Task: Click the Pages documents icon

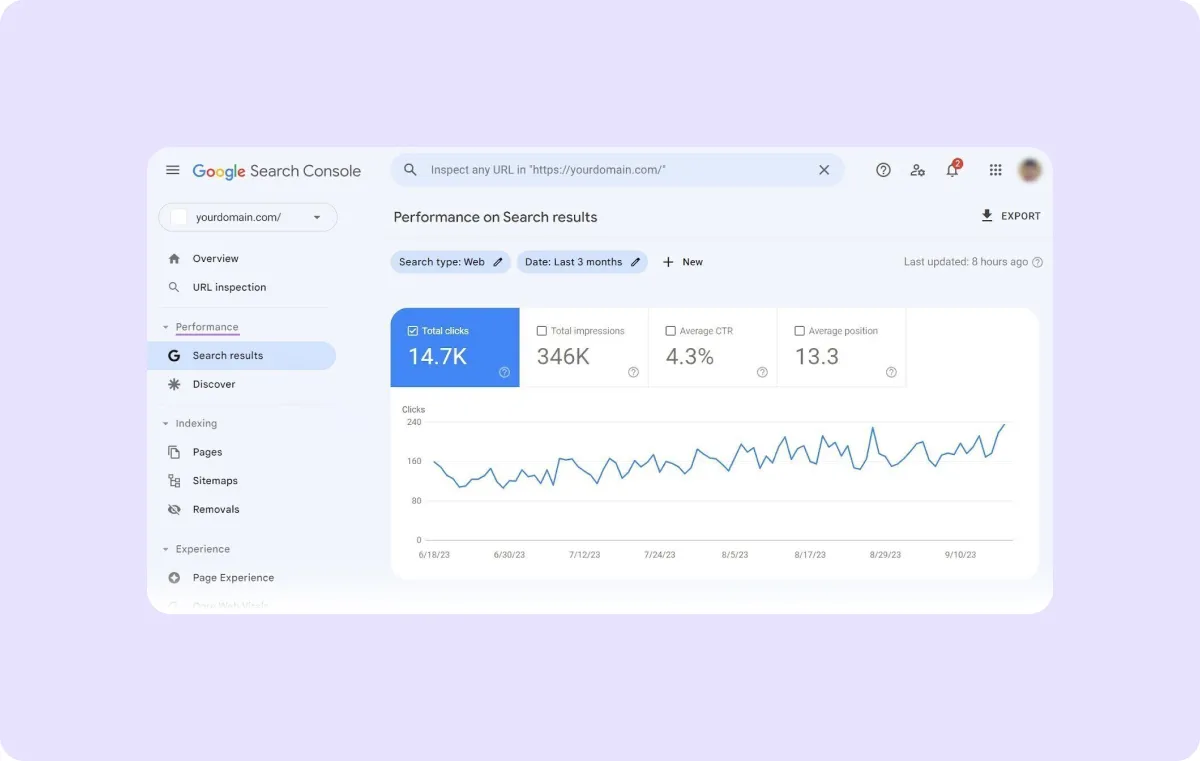Action: point(174,452)
